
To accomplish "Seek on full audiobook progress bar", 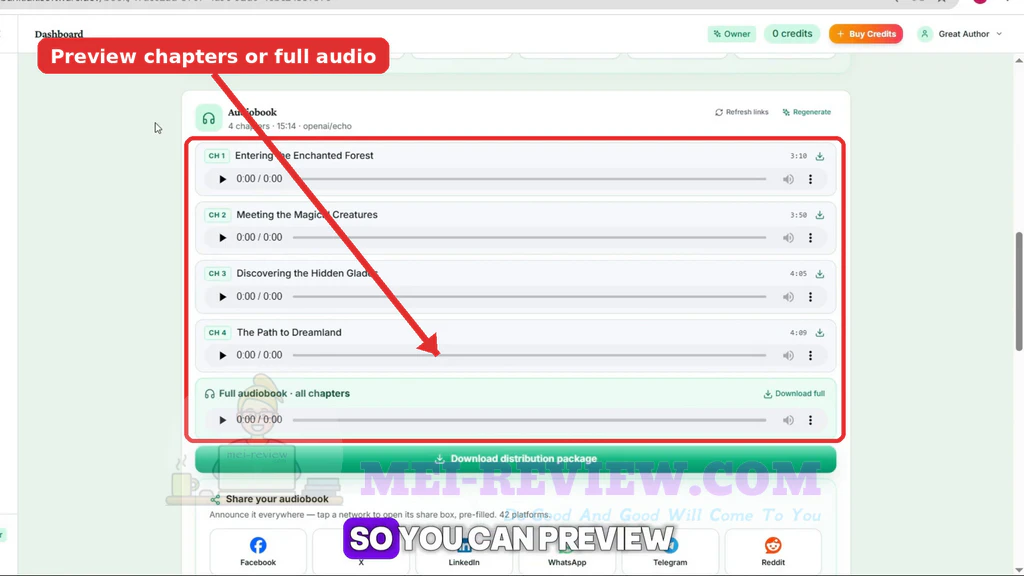I will point(529,420).
